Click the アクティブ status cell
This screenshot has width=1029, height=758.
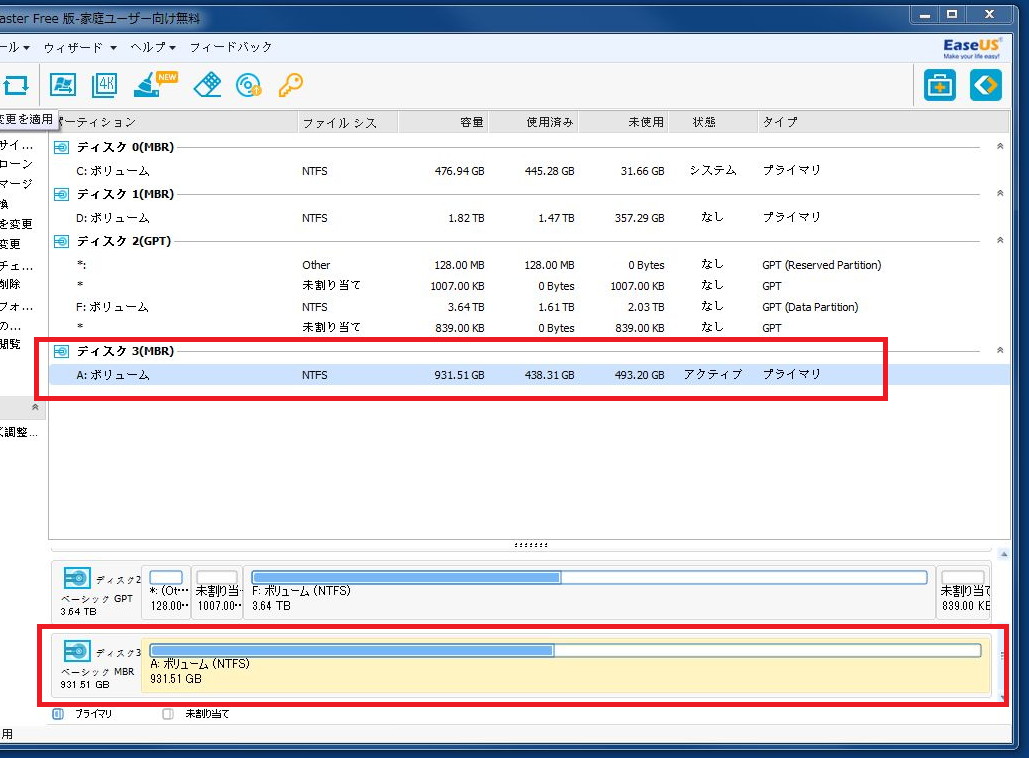pyautogui.click(x=713, y=375)
